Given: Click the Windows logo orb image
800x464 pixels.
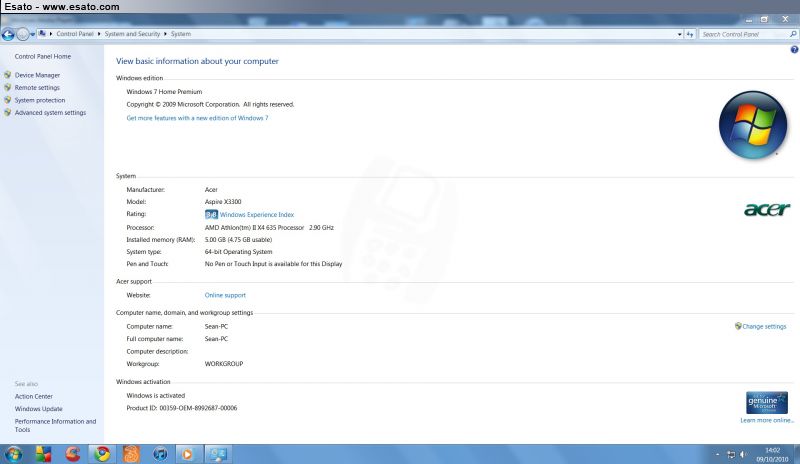Looking at the screenshot, I should (753, 125).
